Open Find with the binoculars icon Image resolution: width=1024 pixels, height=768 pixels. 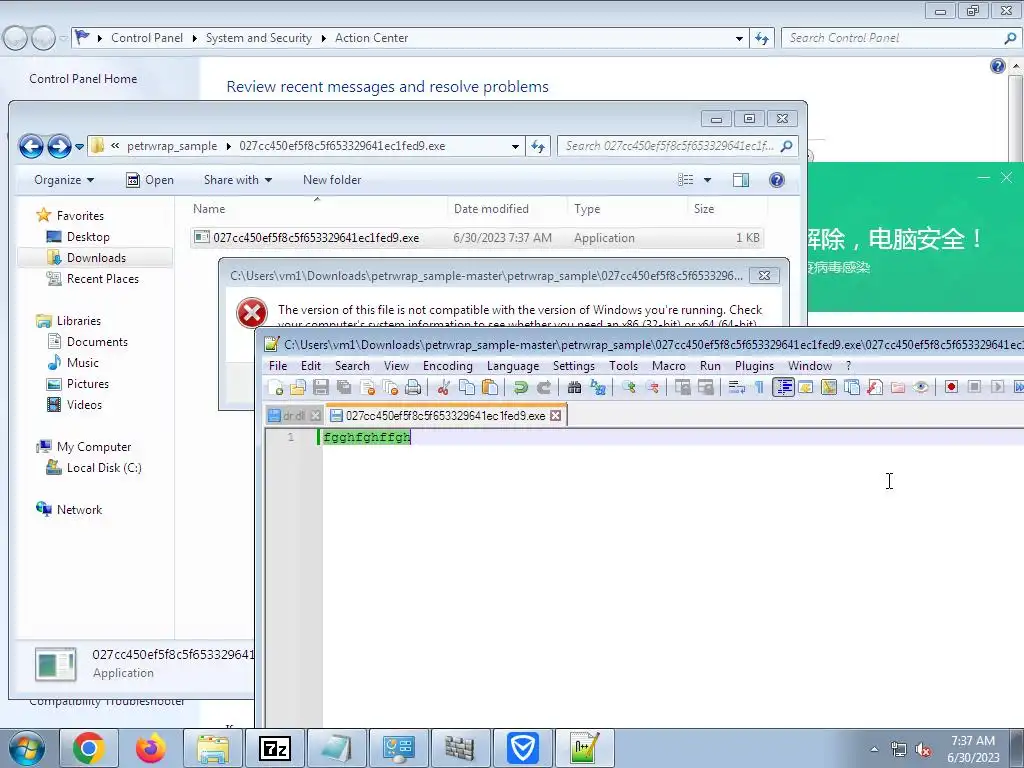point(574,387)
